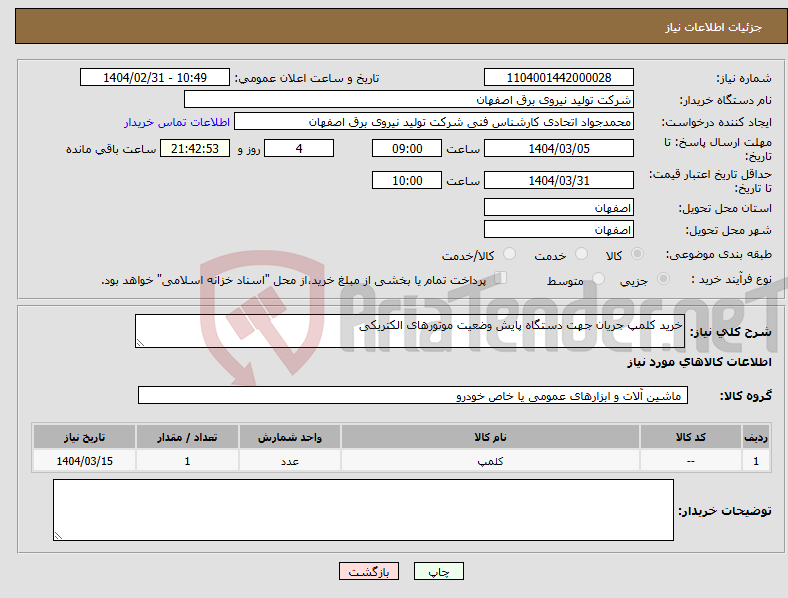Click the buyer notes textarea
Image resolution: width=788 pixels, height=598 pixels.
tap(363, 510)
